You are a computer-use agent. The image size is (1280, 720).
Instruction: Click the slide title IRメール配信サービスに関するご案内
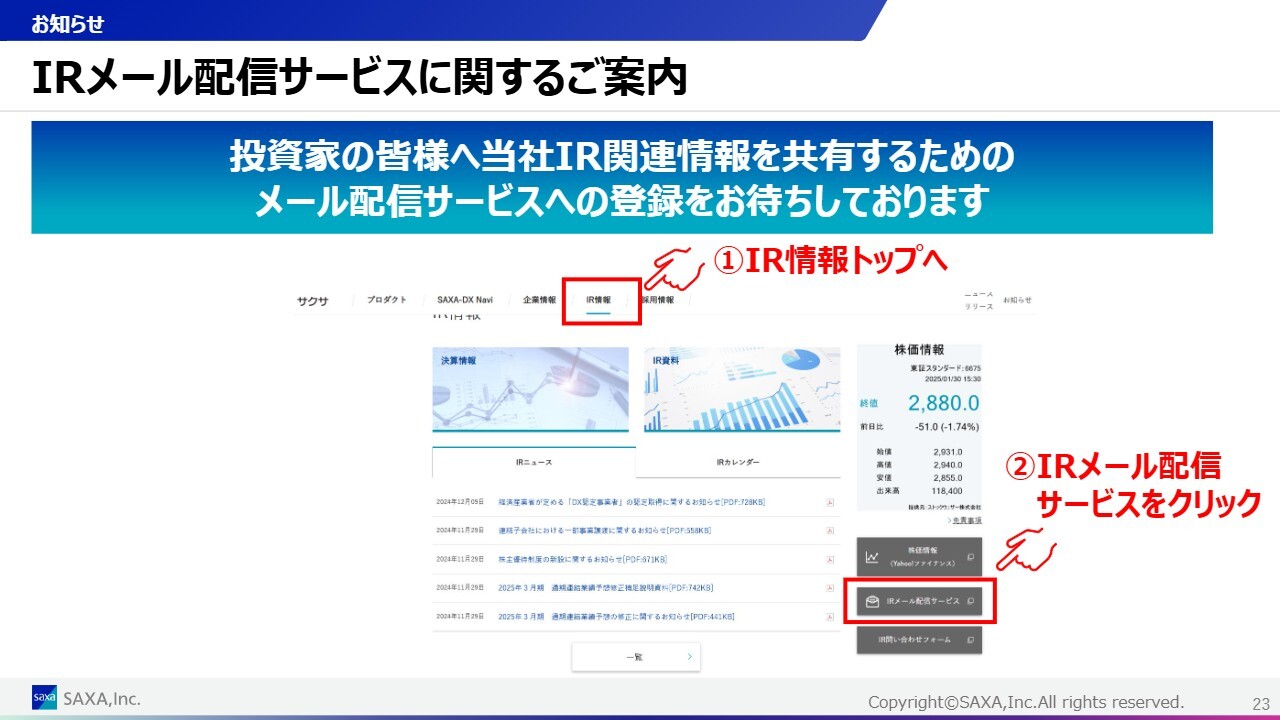tap(359, 79)
